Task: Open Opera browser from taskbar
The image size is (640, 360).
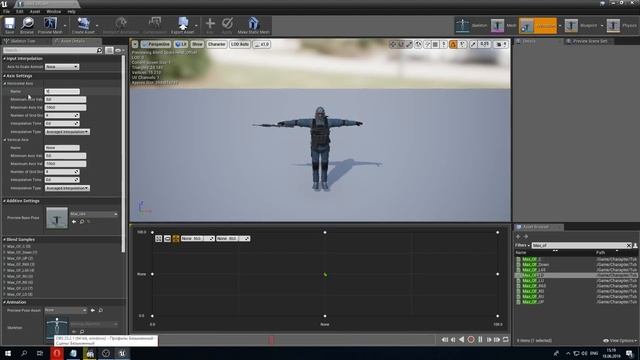Action: 57,353
